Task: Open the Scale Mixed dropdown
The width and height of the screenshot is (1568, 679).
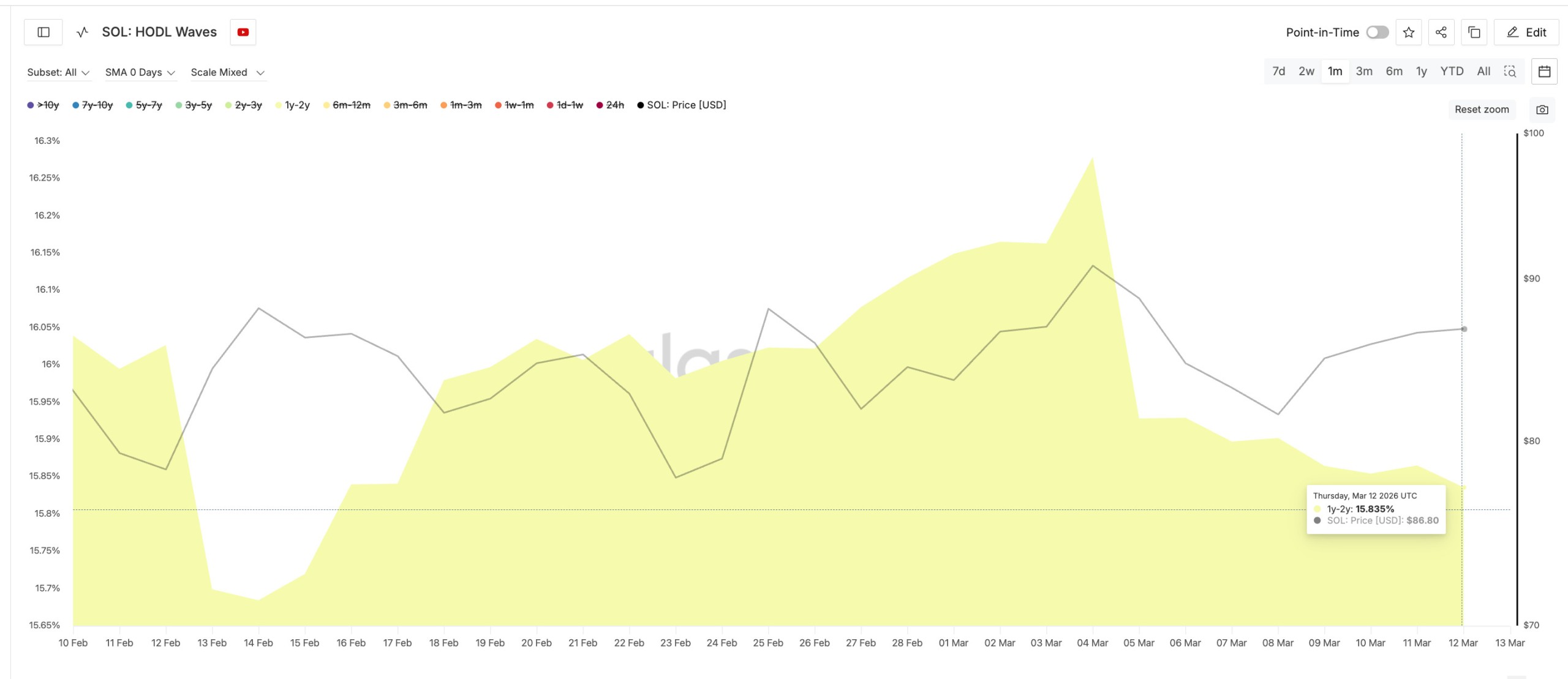Action: [227, 72]
